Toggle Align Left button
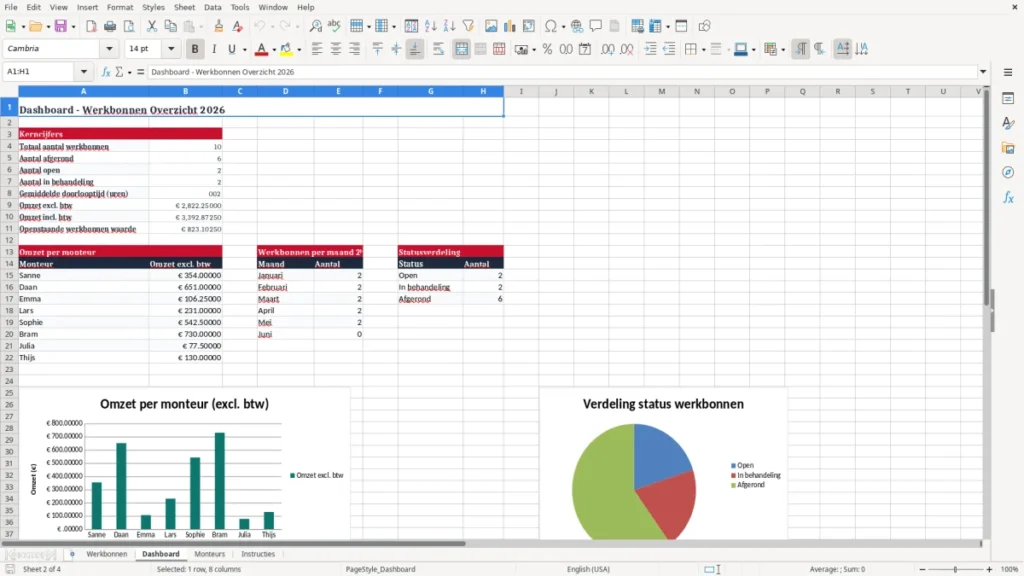The width and height of the screenshot is (1024, 576). 317,49
